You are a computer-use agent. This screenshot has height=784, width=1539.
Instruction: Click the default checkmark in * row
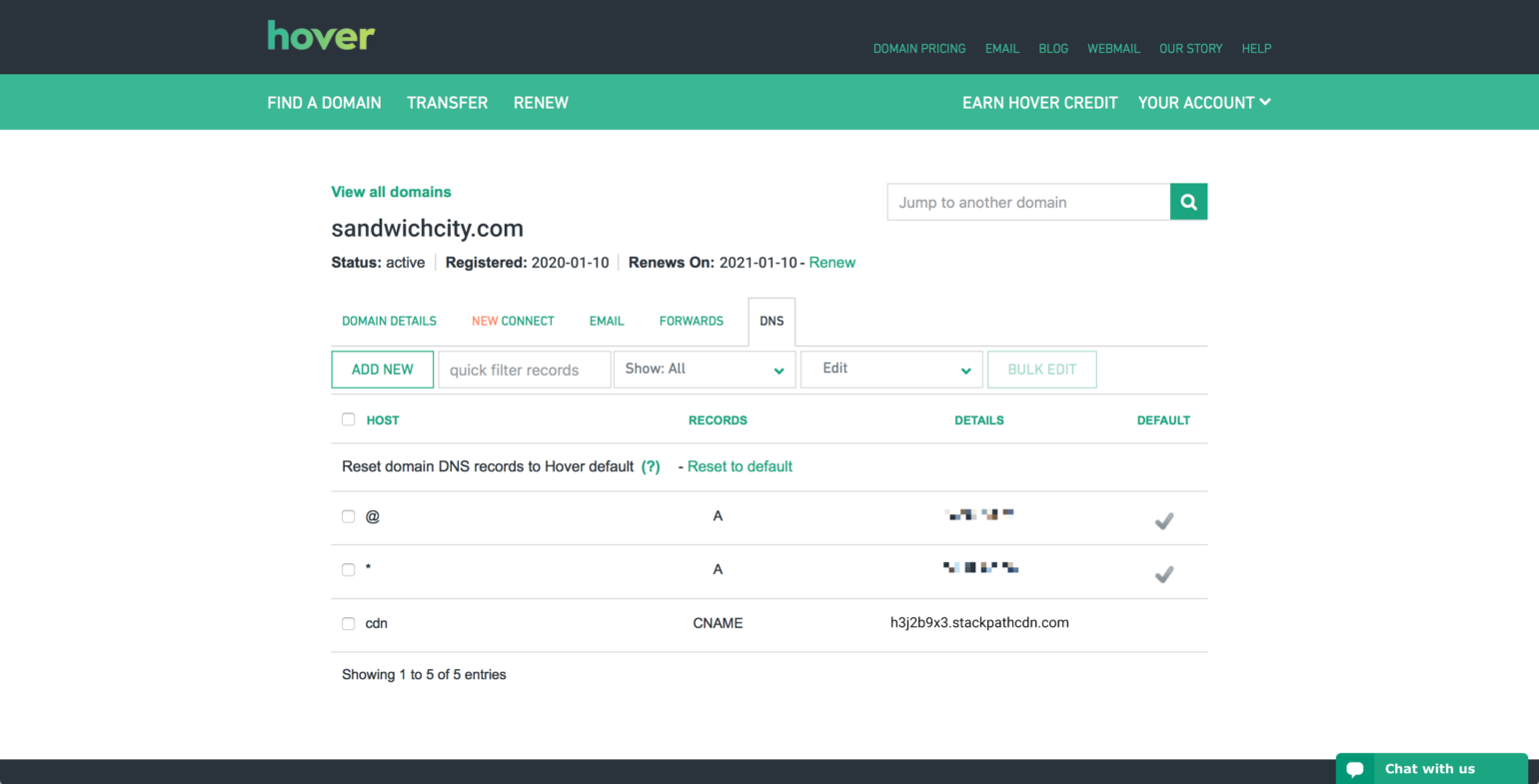[1163, 574]
